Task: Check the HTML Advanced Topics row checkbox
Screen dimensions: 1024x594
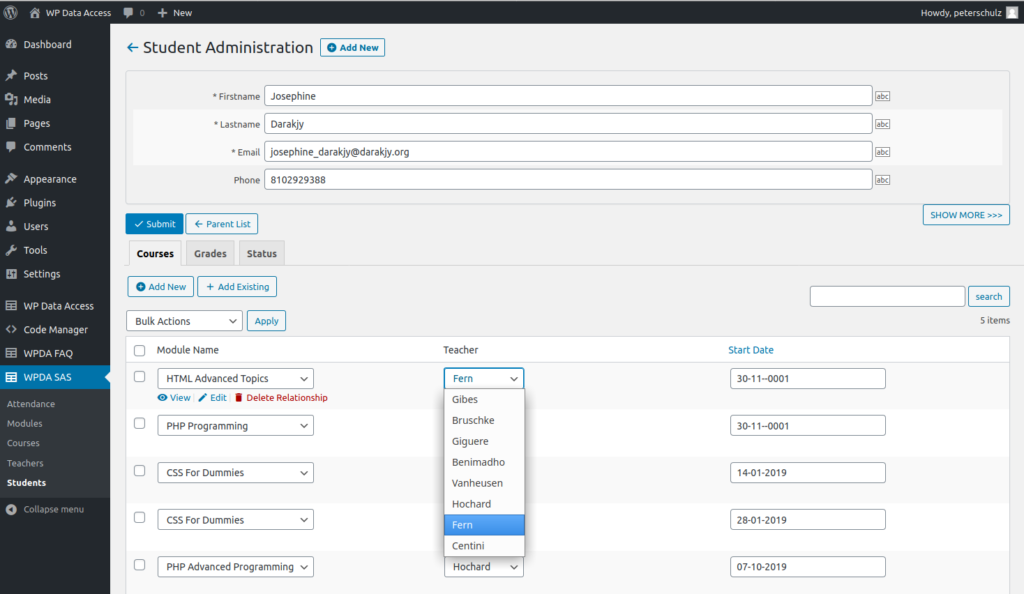Action: (x=140, y=377)
